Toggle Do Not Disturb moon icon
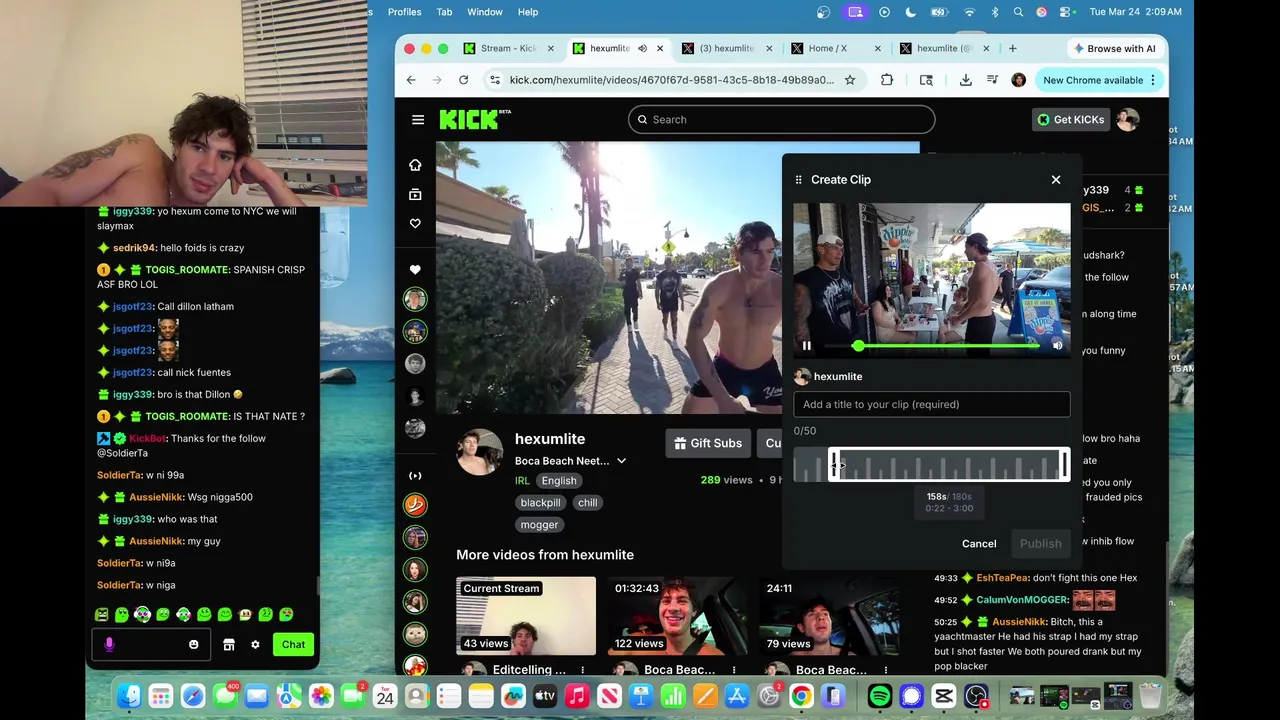 [911, 12]
